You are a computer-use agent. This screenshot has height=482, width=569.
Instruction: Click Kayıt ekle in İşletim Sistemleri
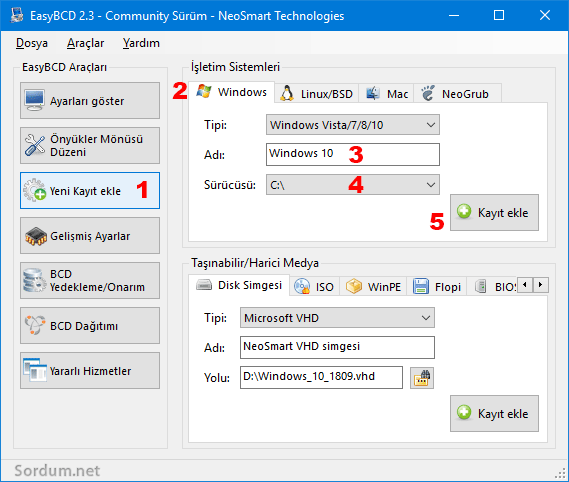click(x=494, y=212)
